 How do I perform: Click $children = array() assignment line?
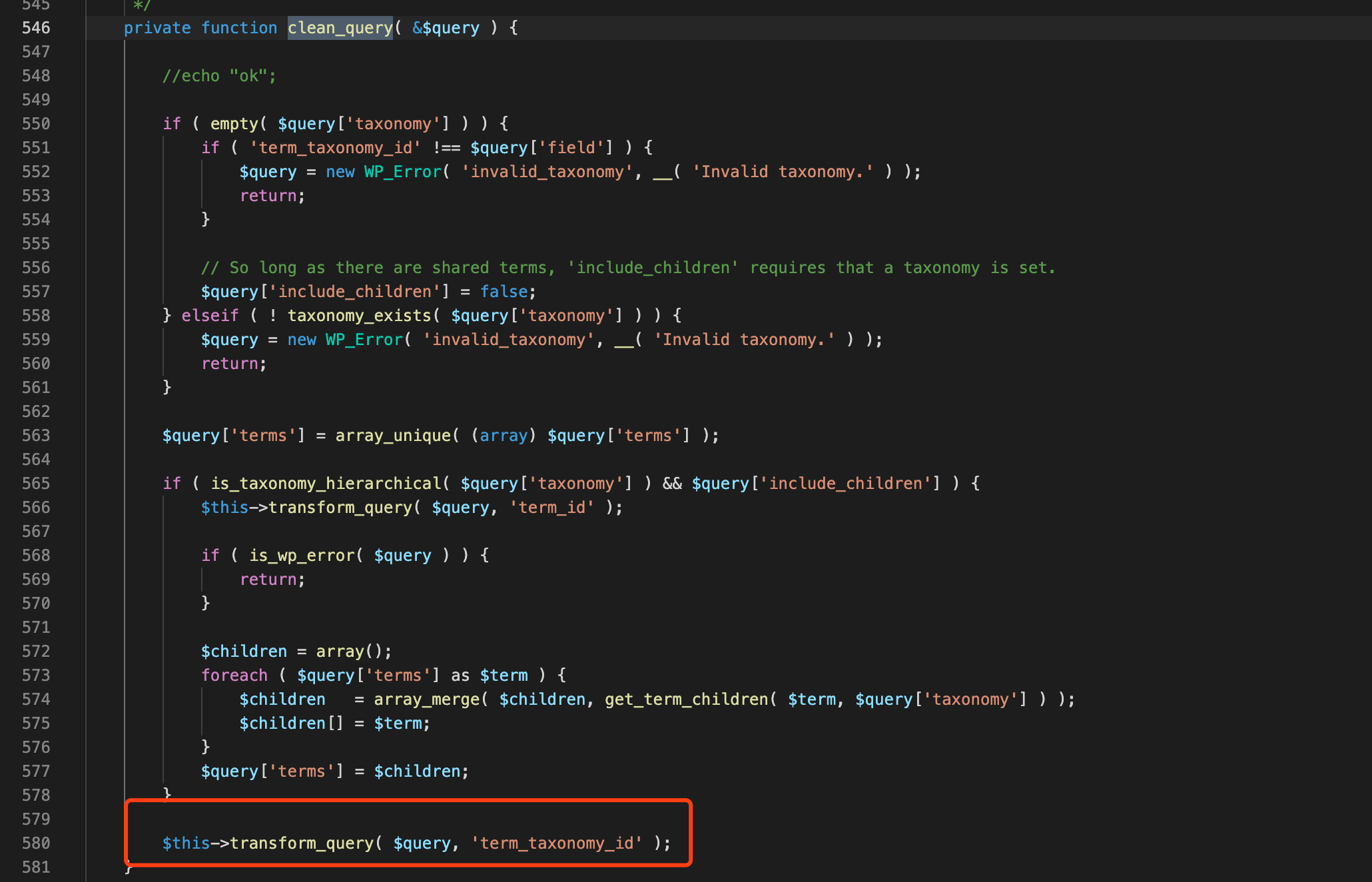point(296,652)
